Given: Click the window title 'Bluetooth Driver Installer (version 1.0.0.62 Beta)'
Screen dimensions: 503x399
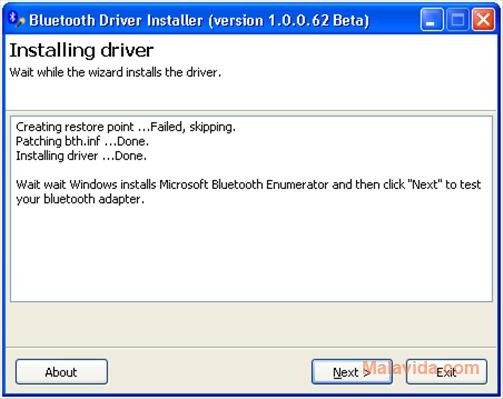Looking at the screenshot, I should pos(199,20).
